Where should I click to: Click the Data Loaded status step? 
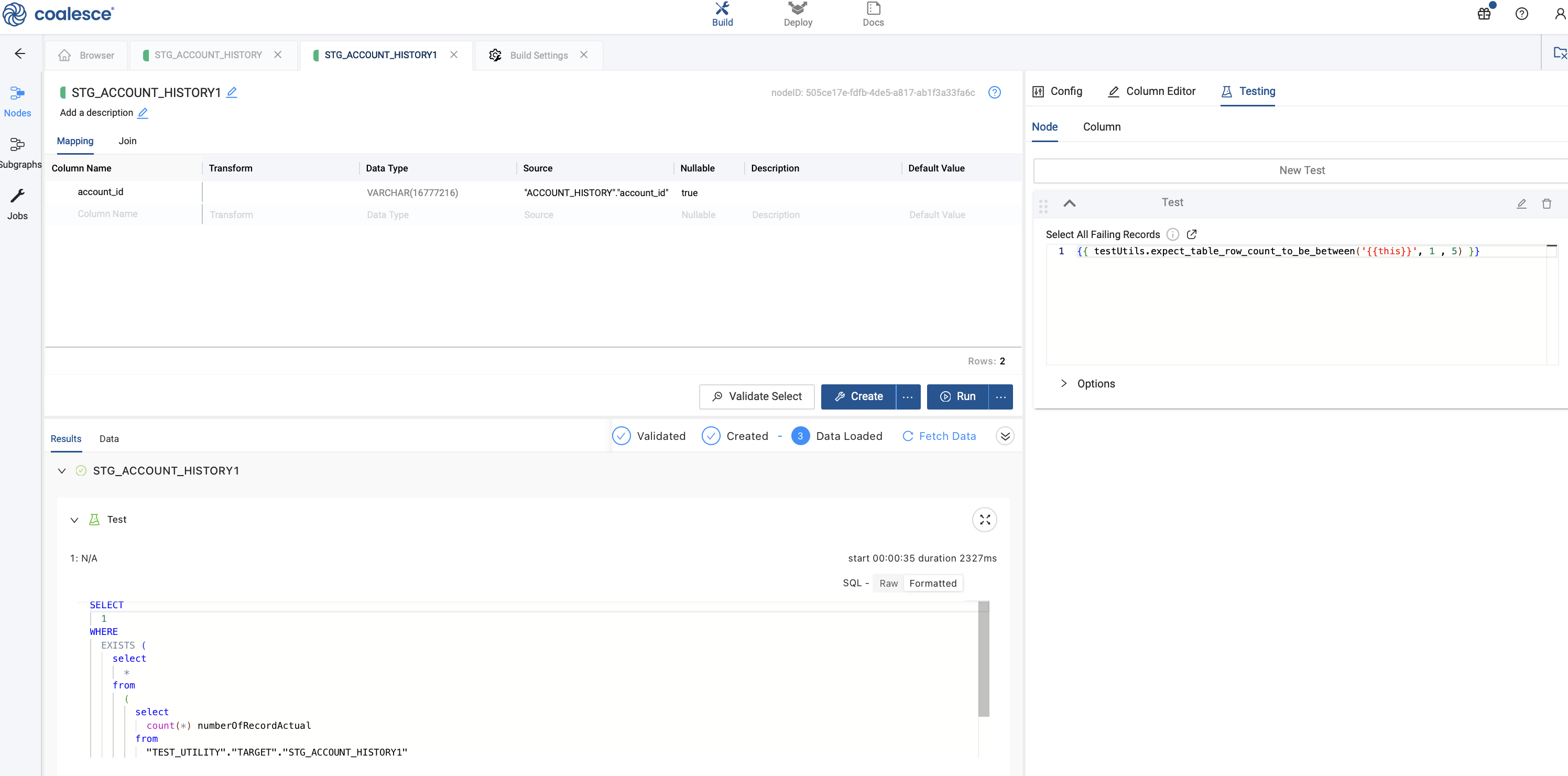(x=836, y=436)
